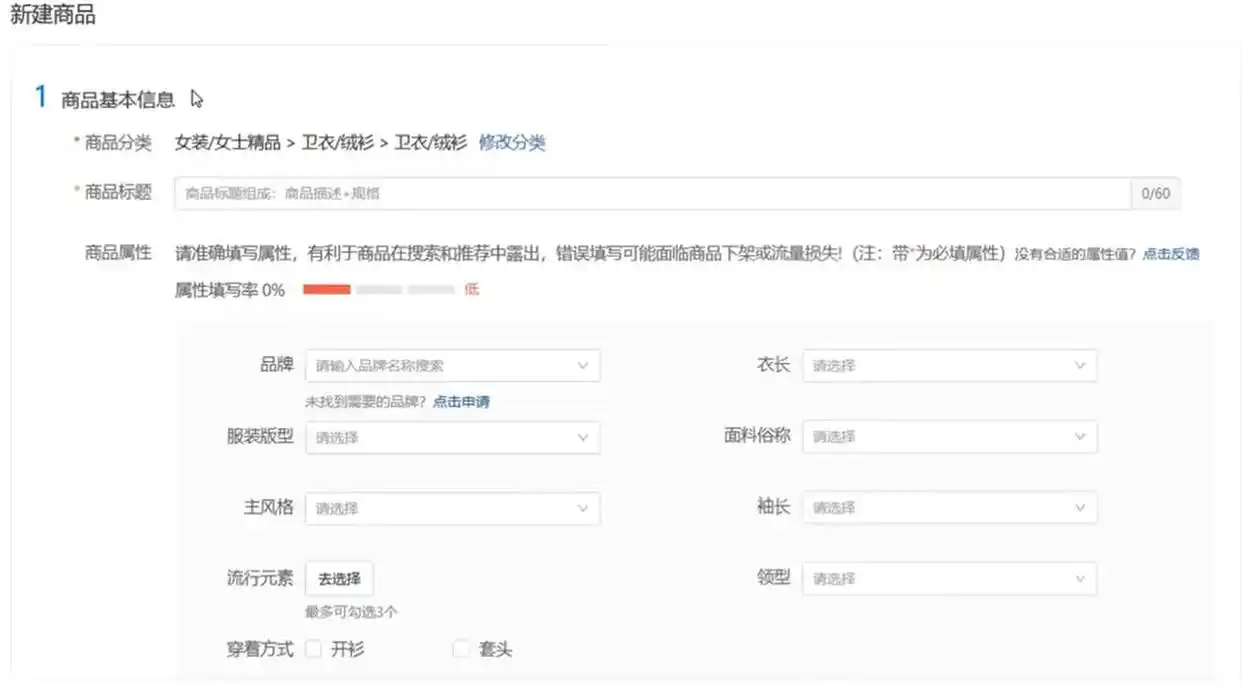Open the 点击反馈 feedback link

tap(1170, 254)
